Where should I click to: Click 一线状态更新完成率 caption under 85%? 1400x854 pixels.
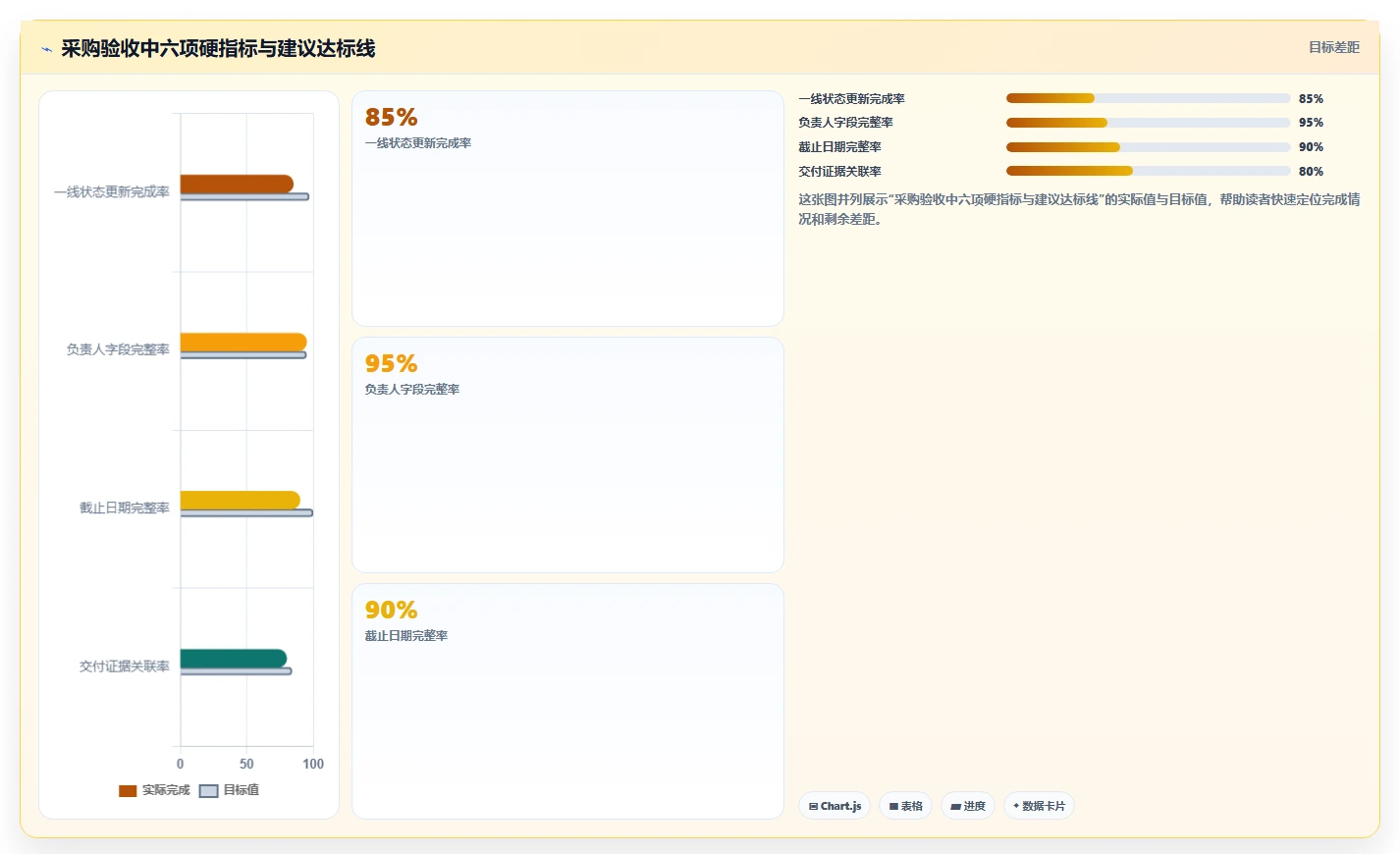pyautogui.click(x=418, y=143)
